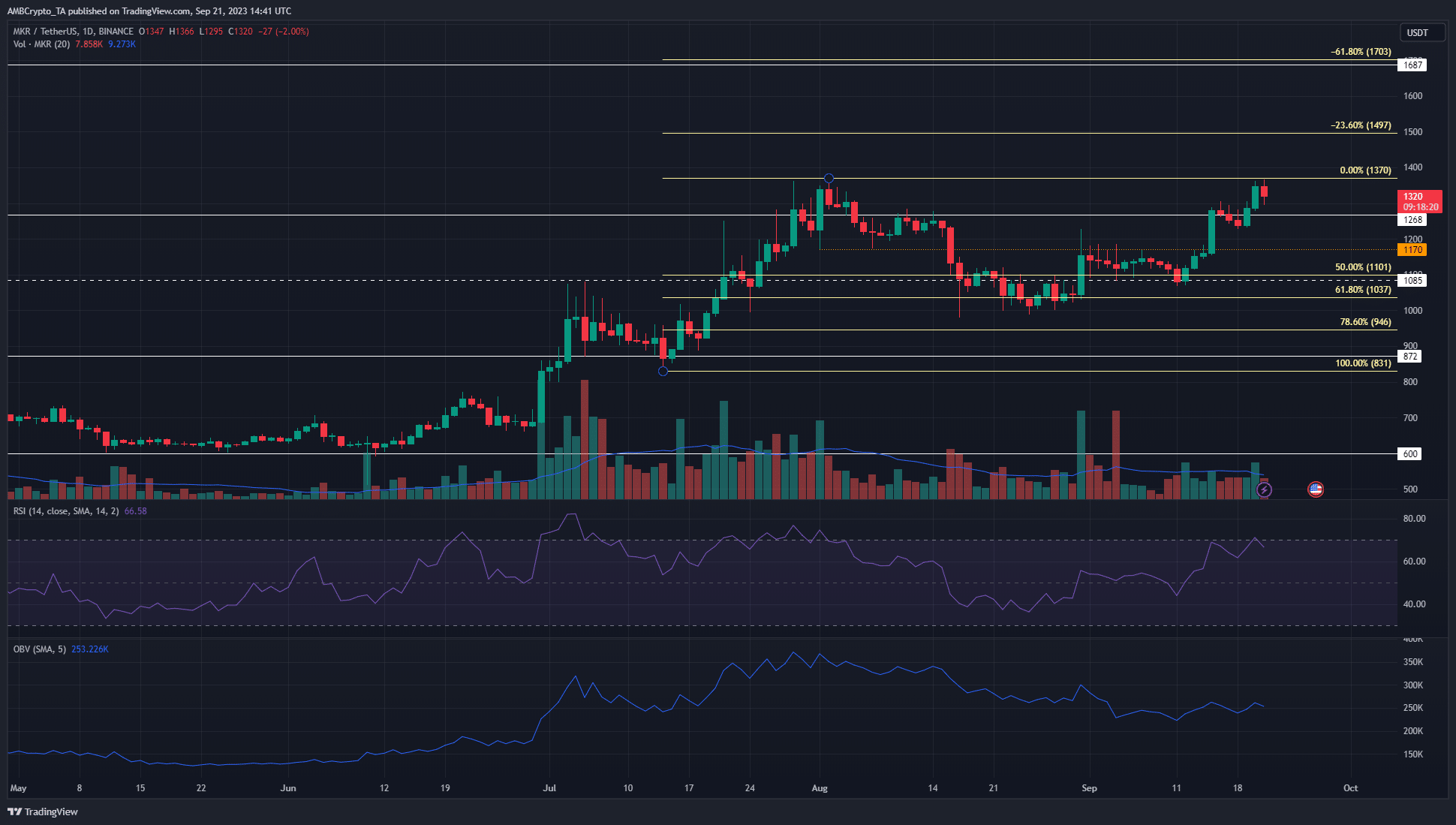Viewport: 1456px width, 825px height.
Task: Click the orange 1170 price tag
Action: (x=1412, y=250)
